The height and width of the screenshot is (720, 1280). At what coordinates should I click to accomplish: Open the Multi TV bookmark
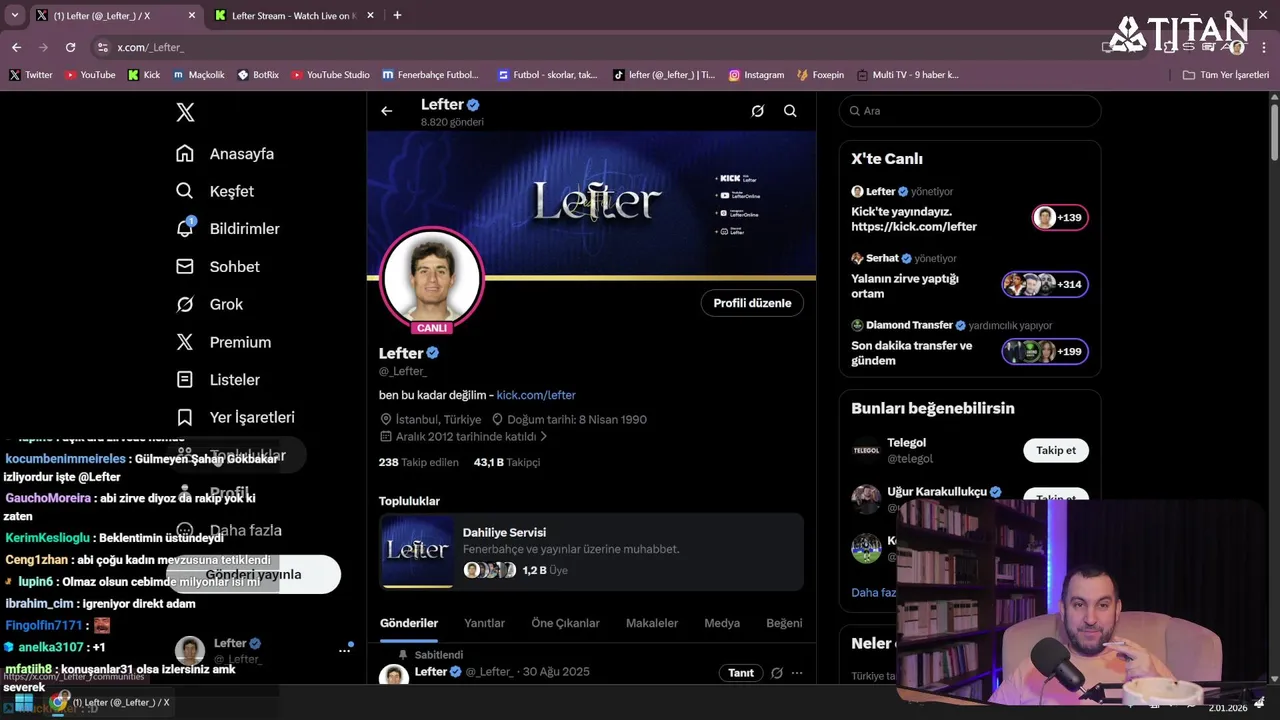(x=907, y=75)
